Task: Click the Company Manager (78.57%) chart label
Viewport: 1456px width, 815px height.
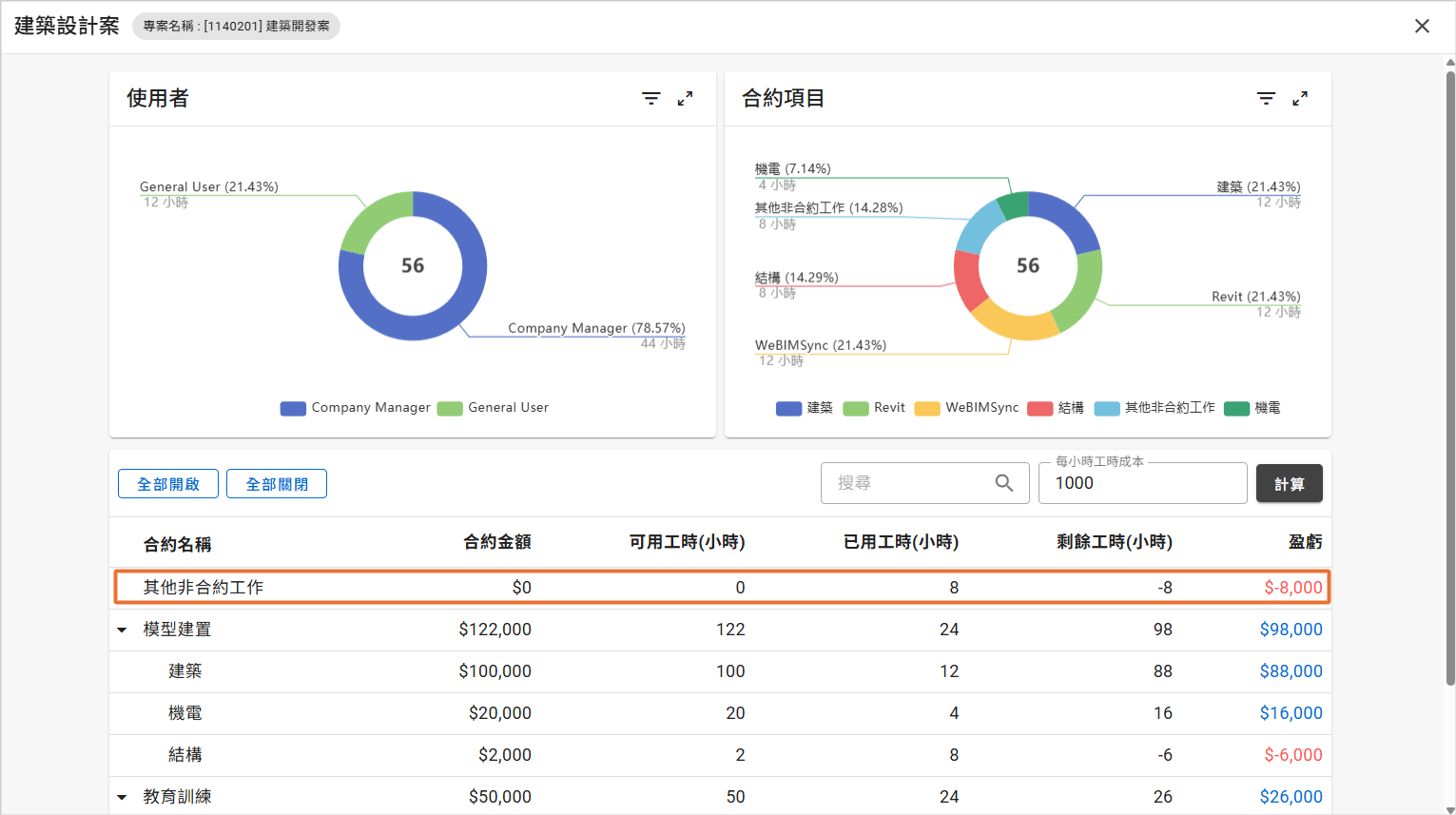Action: pyautogui.click(x=596, y=328)
